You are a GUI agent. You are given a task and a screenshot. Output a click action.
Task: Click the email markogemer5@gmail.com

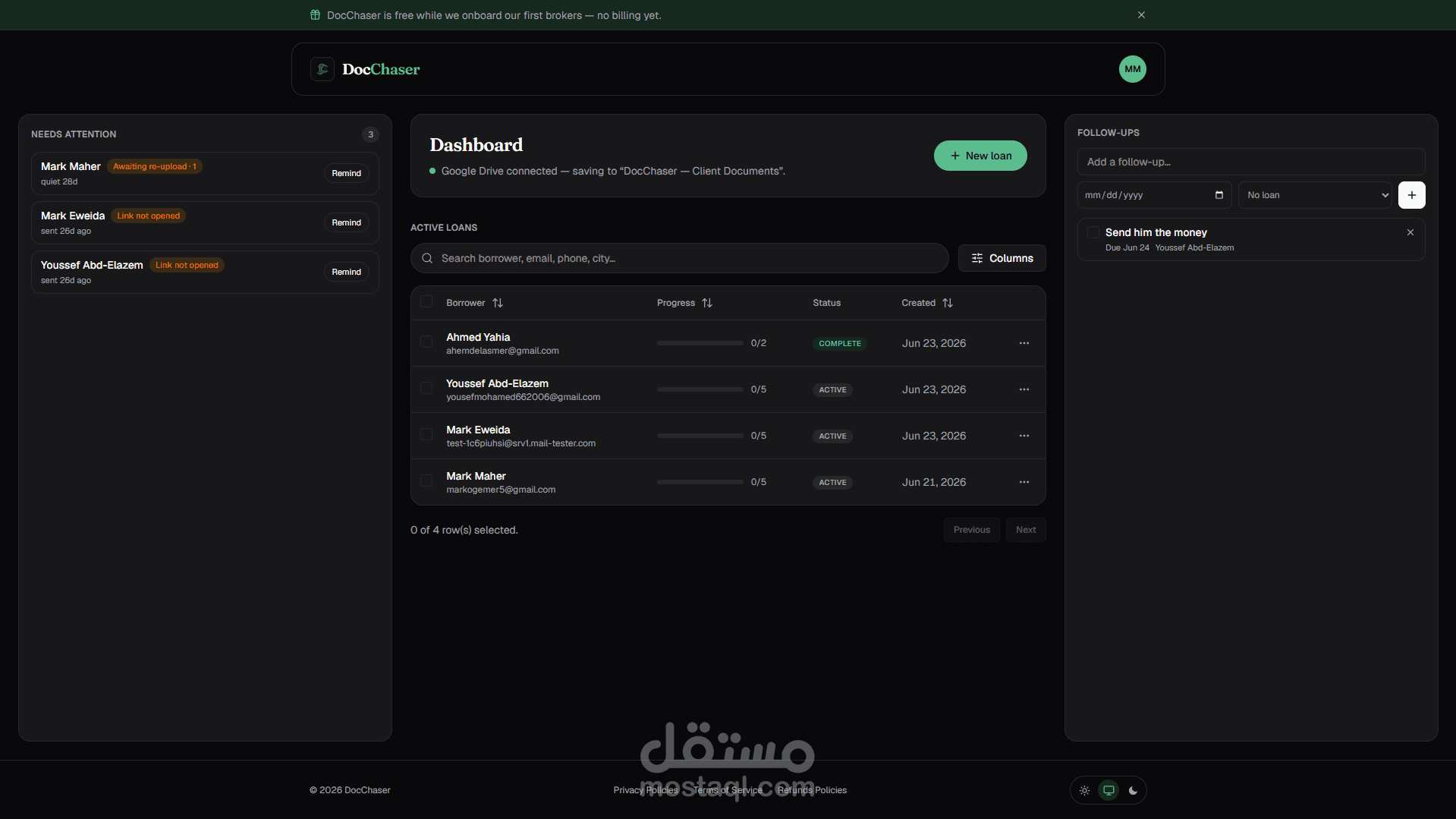[x=501, y=490]
